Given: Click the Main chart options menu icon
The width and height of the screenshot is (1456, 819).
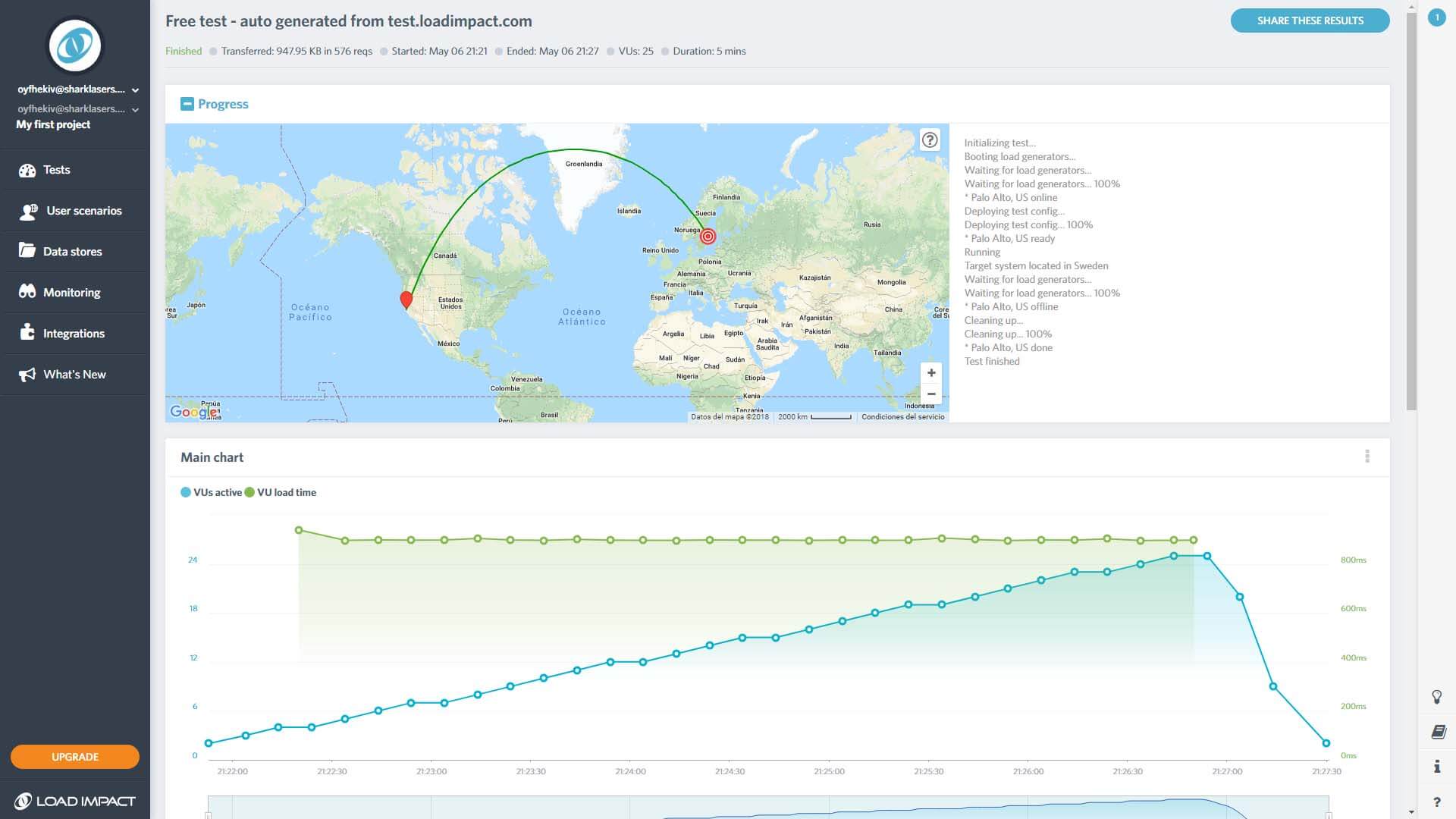Looking at the screenshot, I should (1367, 457).
